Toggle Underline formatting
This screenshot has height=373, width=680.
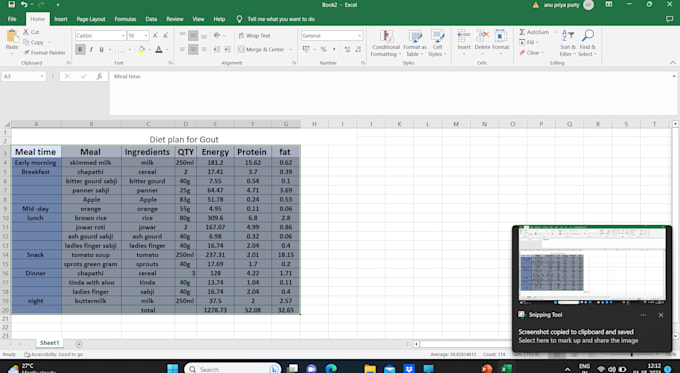(101, 49)
